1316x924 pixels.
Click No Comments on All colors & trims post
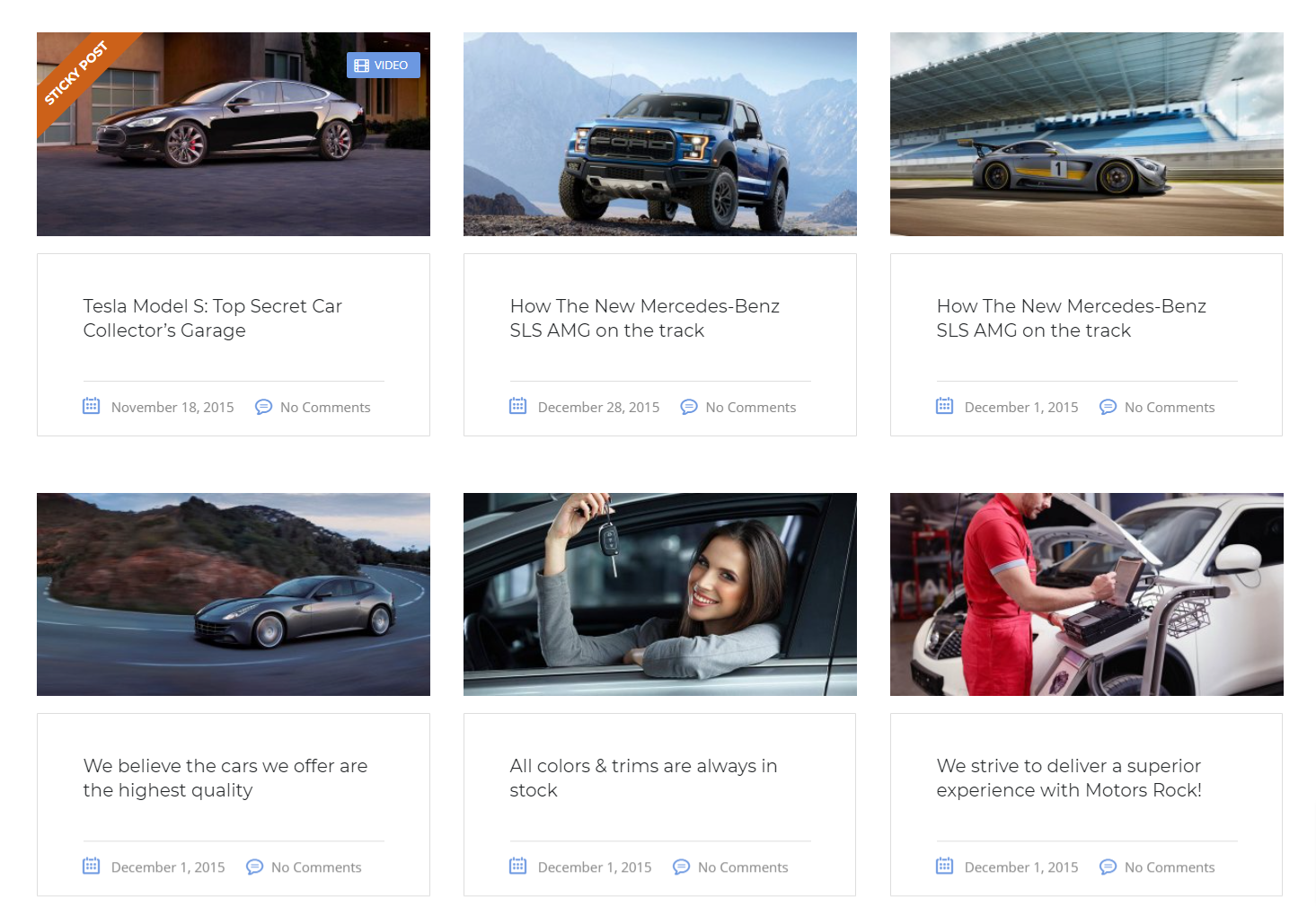pos(743,867)
